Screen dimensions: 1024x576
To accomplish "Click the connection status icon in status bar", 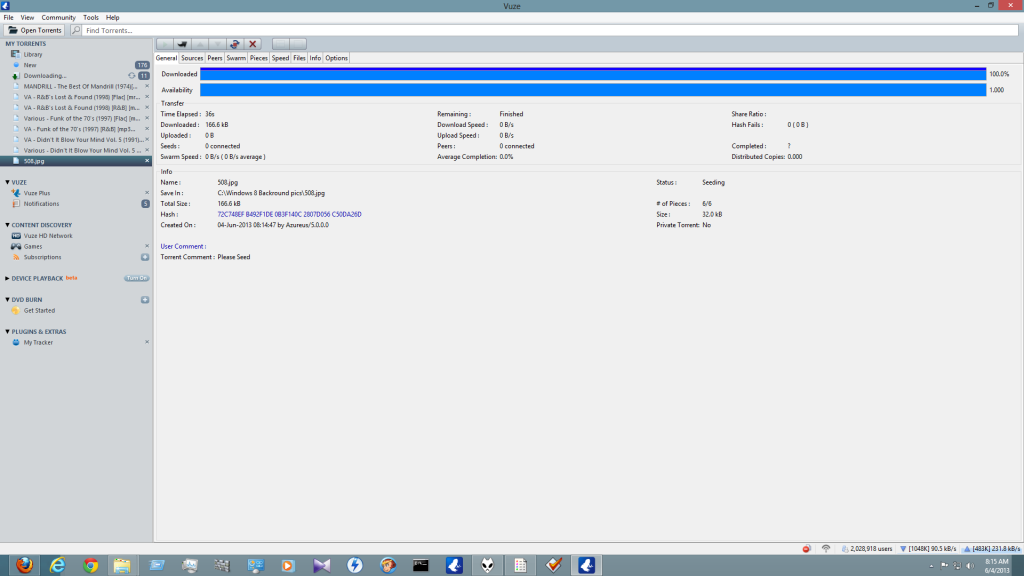I will tap(826, 549).
